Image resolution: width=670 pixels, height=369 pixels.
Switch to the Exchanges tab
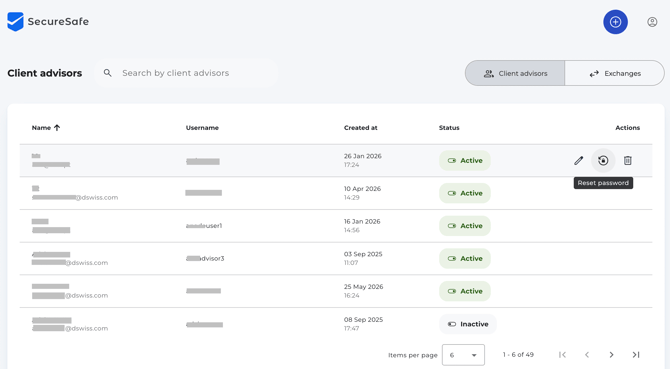click(x=614, y=73)
